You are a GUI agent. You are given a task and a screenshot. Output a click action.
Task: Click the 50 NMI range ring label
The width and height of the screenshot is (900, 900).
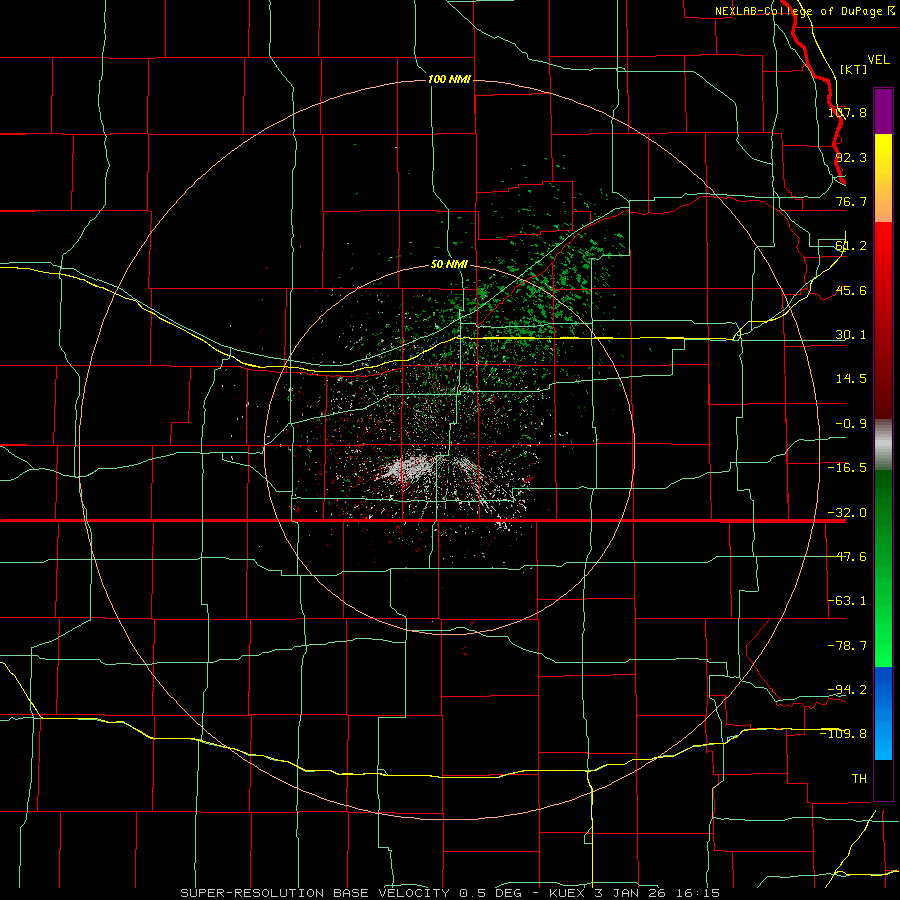coord(449,265)
